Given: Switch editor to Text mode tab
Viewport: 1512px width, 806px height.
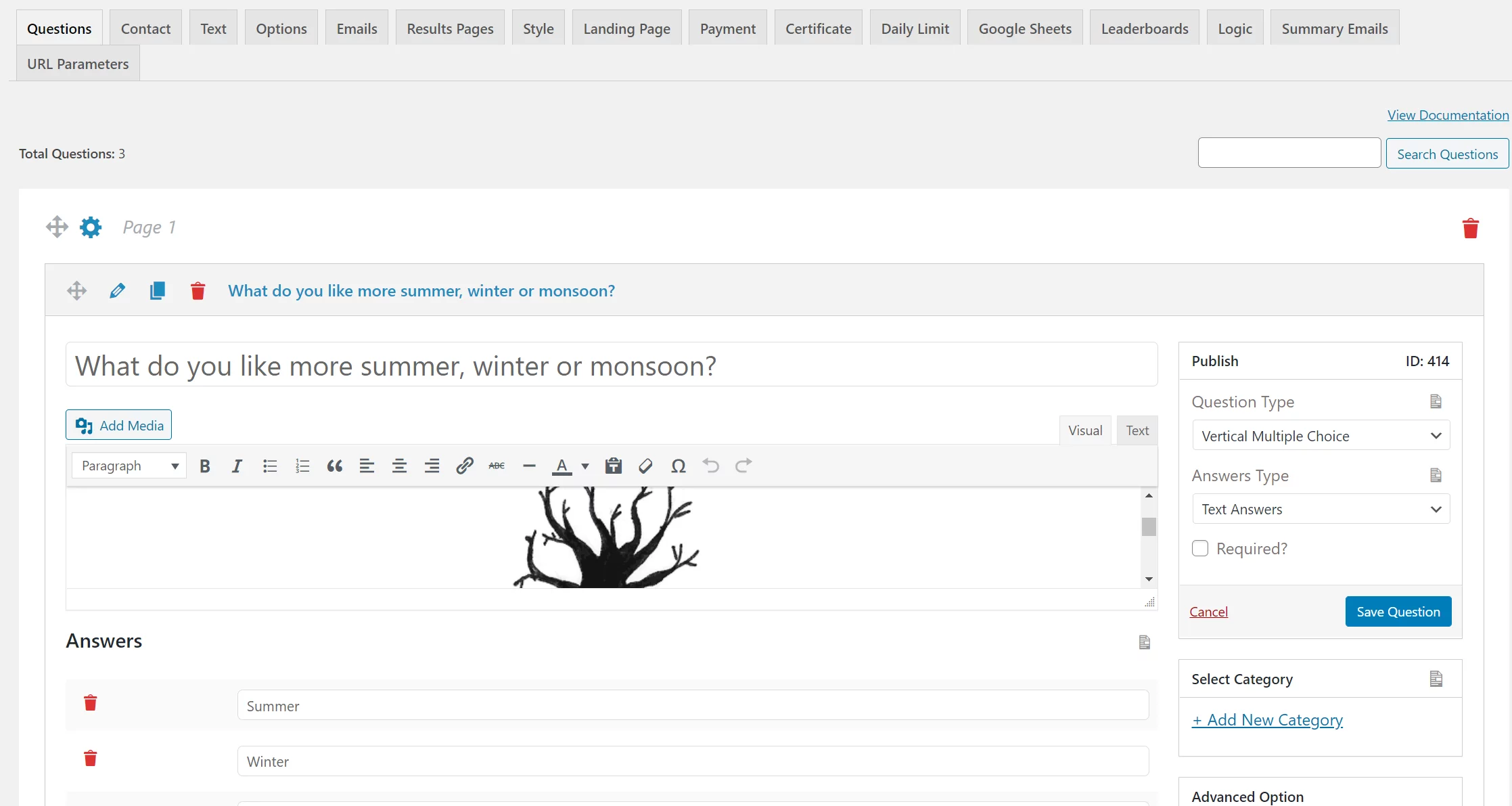Looking at the screenshot, I should [x=1137, y=430].
